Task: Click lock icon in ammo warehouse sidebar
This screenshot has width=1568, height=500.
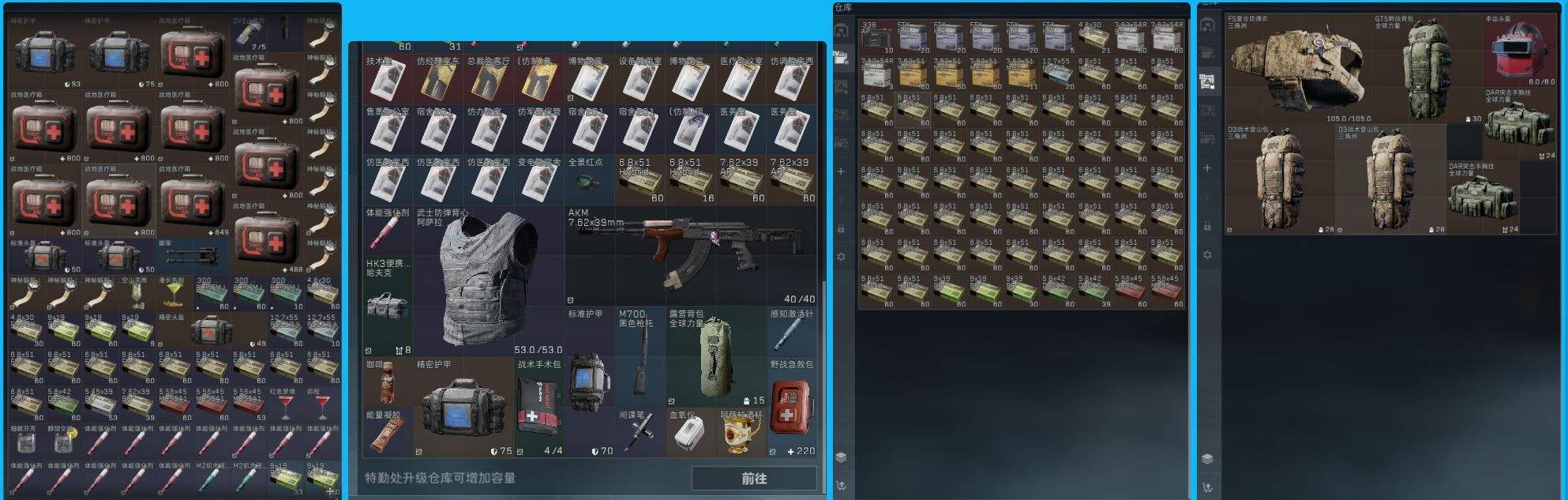Action: pyautogui.click(x=841, y=228)
